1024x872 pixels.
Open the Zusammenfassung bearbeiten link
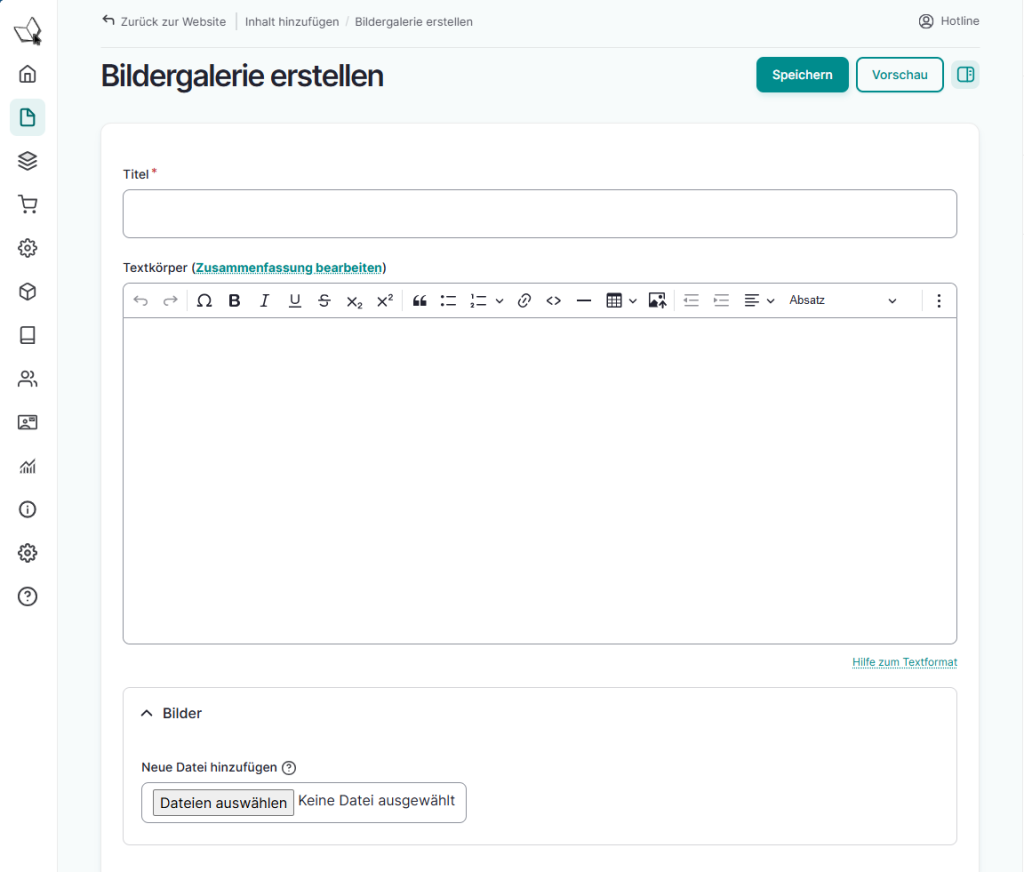pos(289,268)
